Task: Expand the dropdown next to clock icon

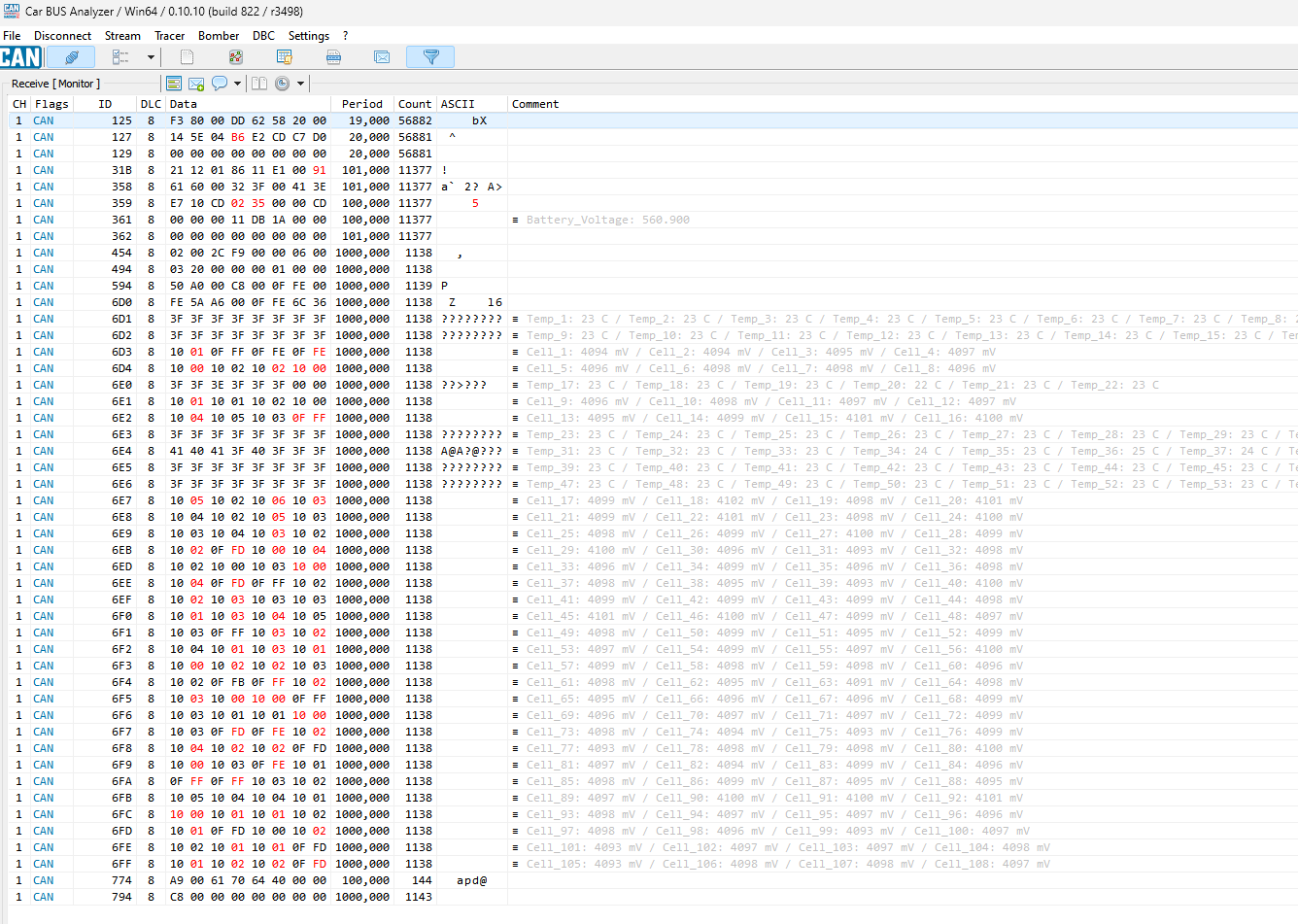Action: (300, 84)
